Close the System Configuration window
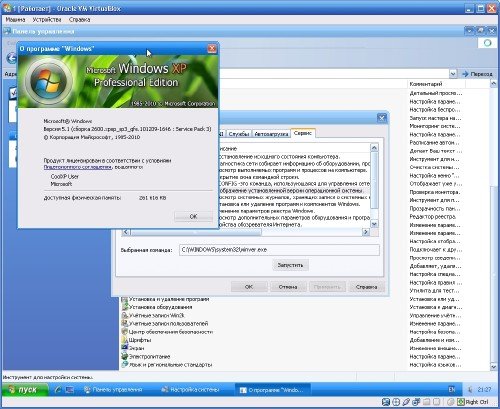 click(382, 118)
